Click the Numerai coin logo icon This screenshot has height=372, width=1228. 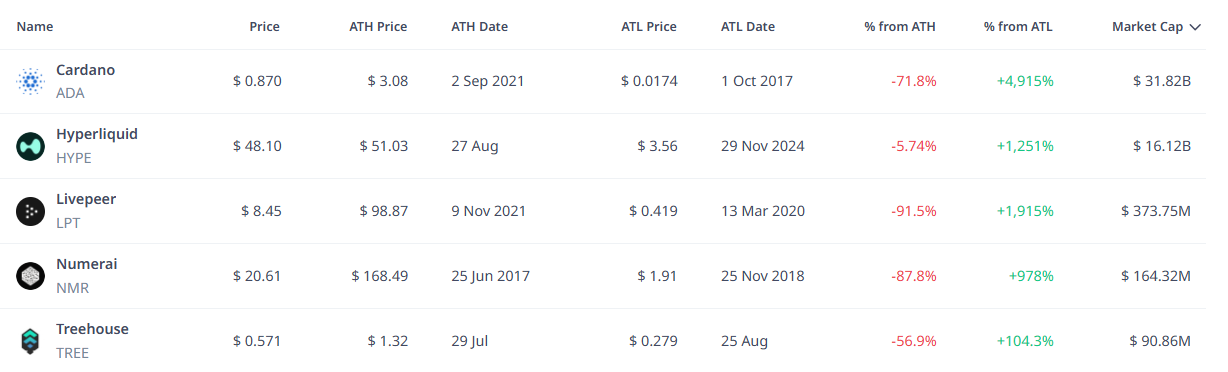[x=31, y=276]
